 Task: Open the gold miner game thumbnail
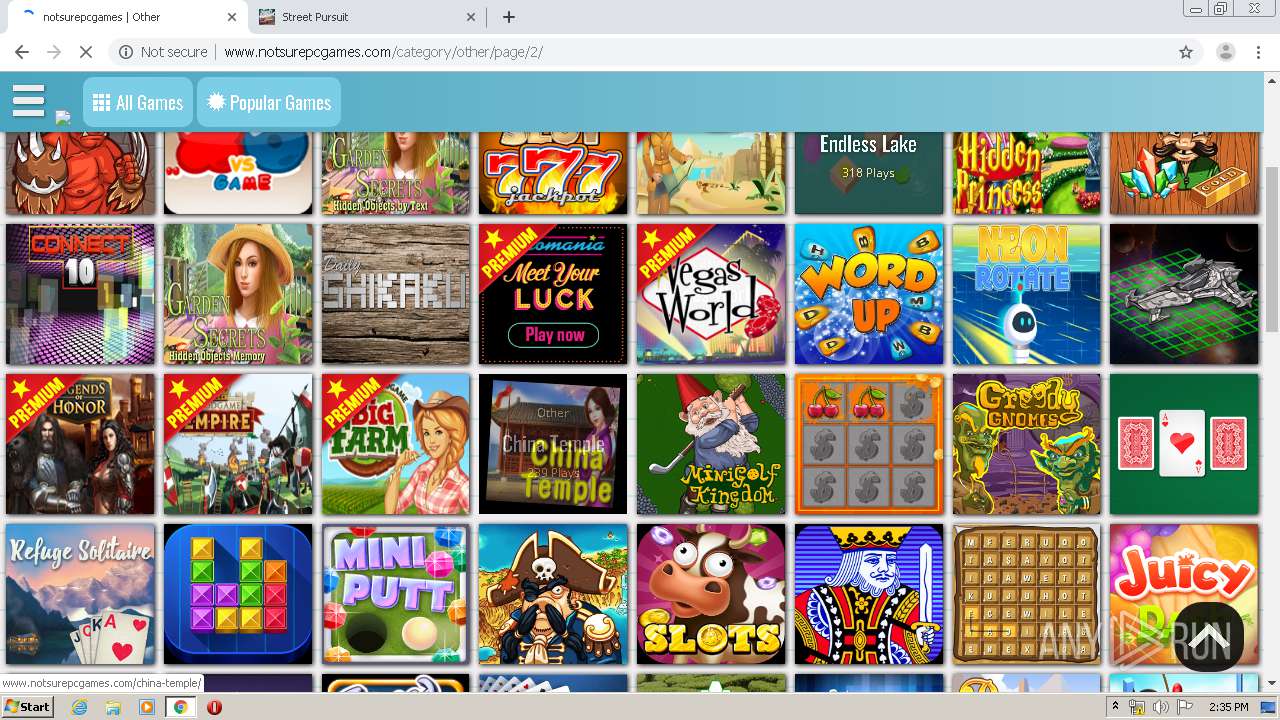(1184, 172)
